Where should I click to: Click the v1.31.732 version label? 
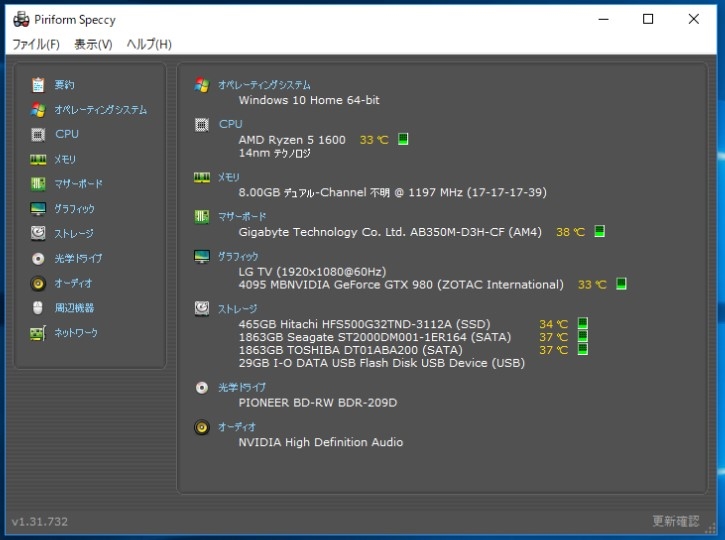40,522
